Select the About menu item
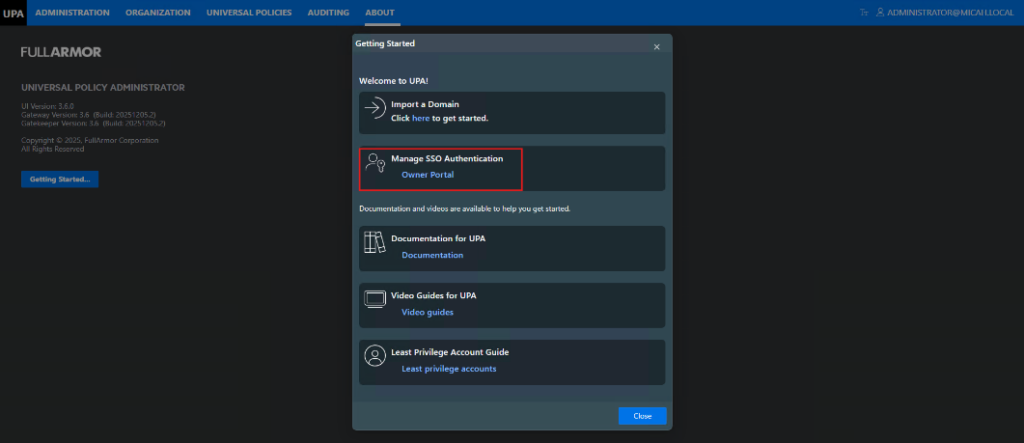The height and width of the screenshot is (443, 1024). pos(380,13)
